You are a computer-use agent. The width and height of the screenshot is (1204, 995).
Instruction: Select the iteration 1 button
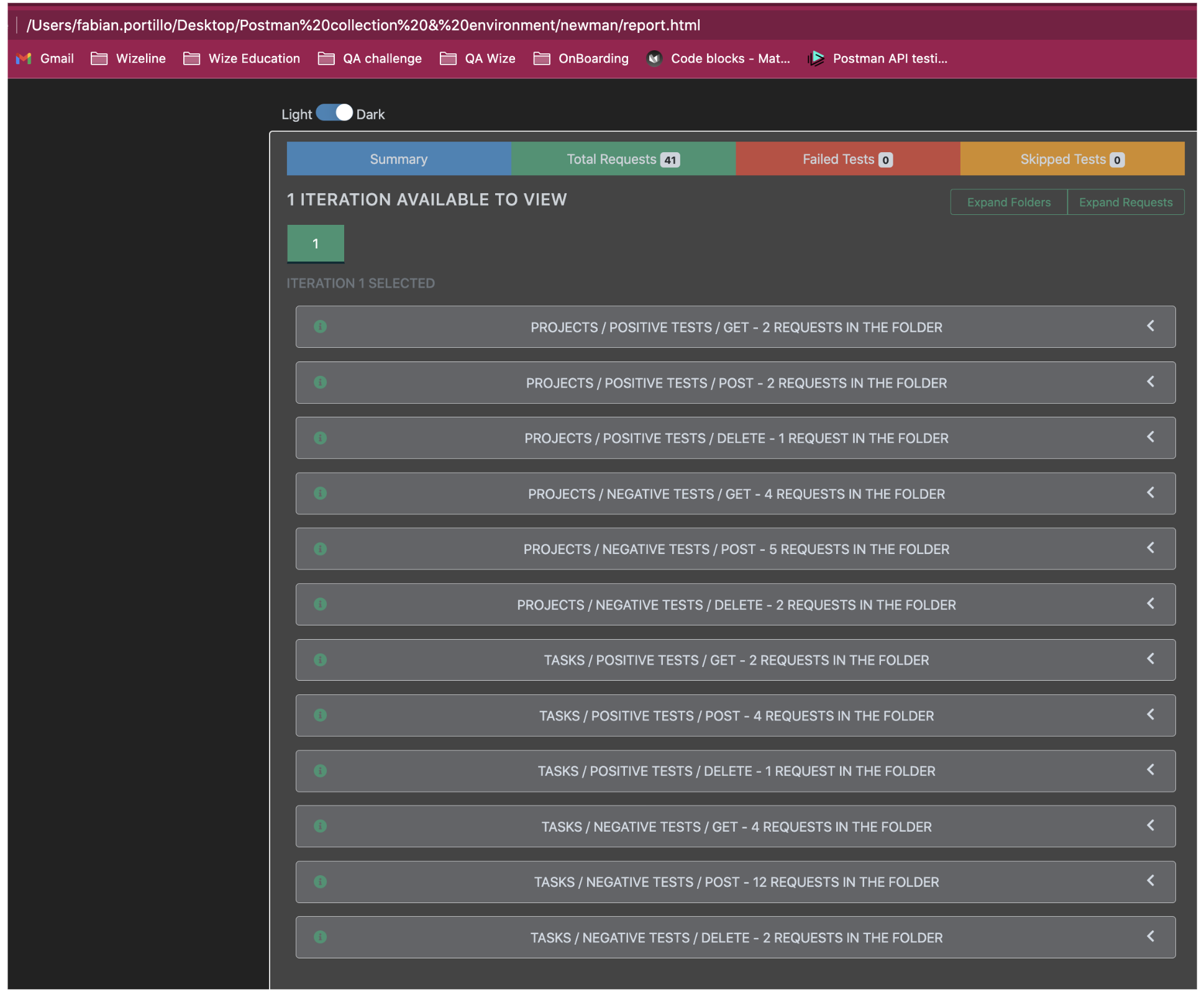tap(316, 243)
